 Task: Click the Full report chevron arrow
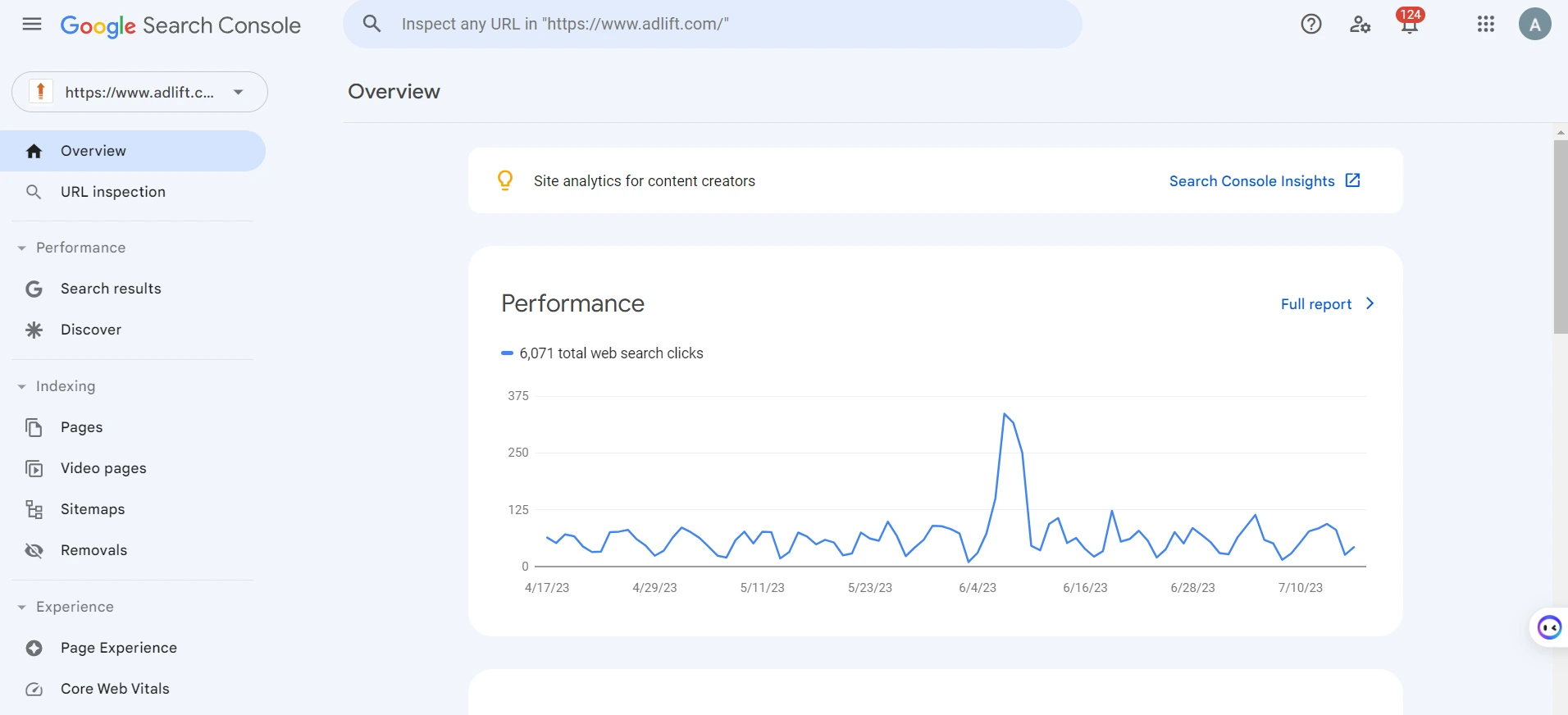[x=1370, y=303]
